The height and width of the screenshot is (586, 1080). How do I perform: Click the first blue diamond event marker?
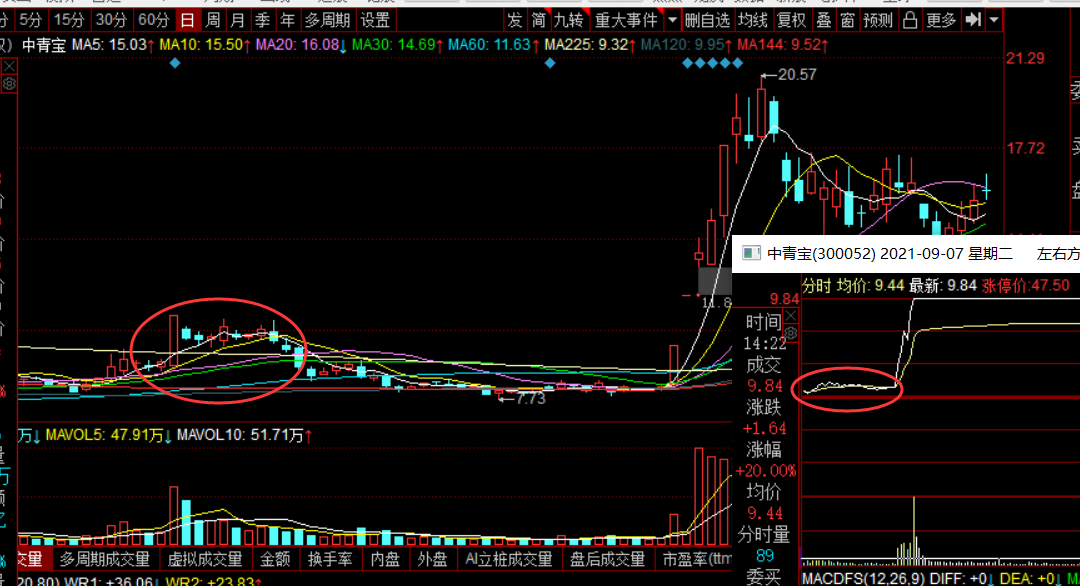pyautogui.click(x=175, y=63)
